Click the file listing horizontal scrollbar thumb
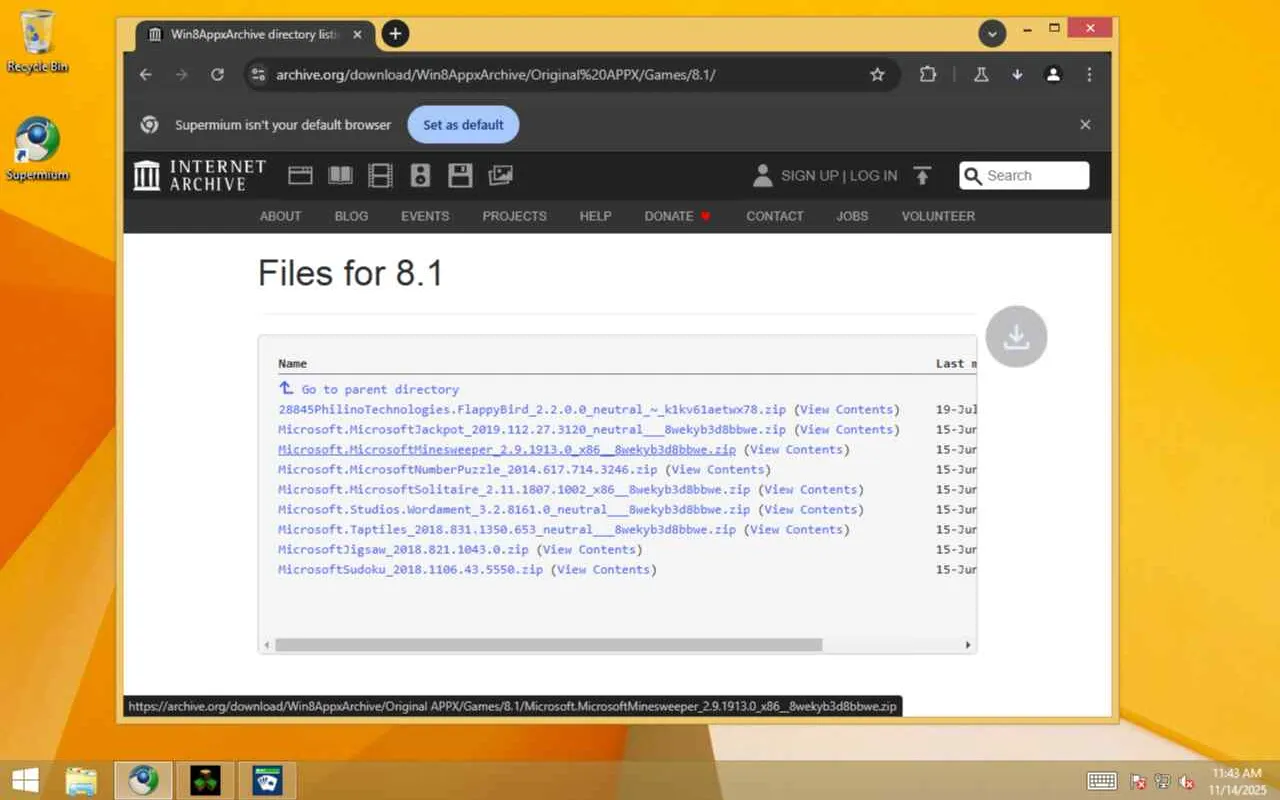Screen dimensions: 1280x800 click(x=548, y=645)
